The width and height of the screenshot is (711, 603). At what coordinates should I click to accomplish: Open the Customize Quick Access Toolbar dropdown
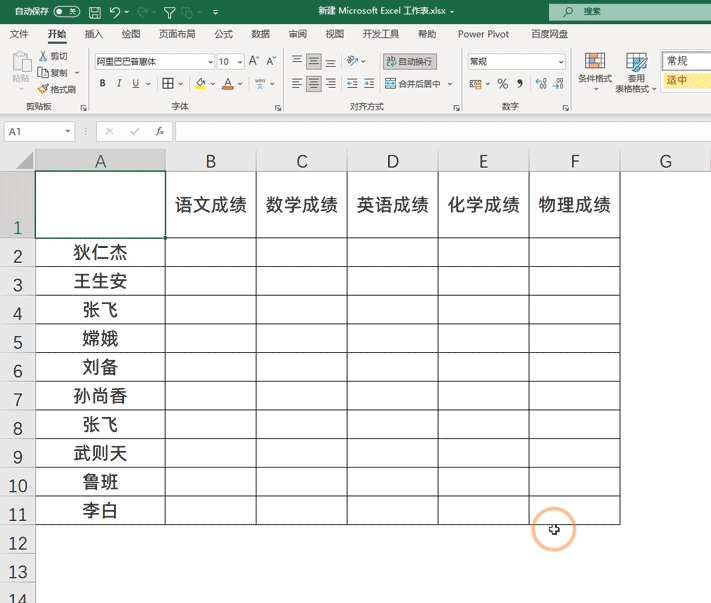click(215, 12)
